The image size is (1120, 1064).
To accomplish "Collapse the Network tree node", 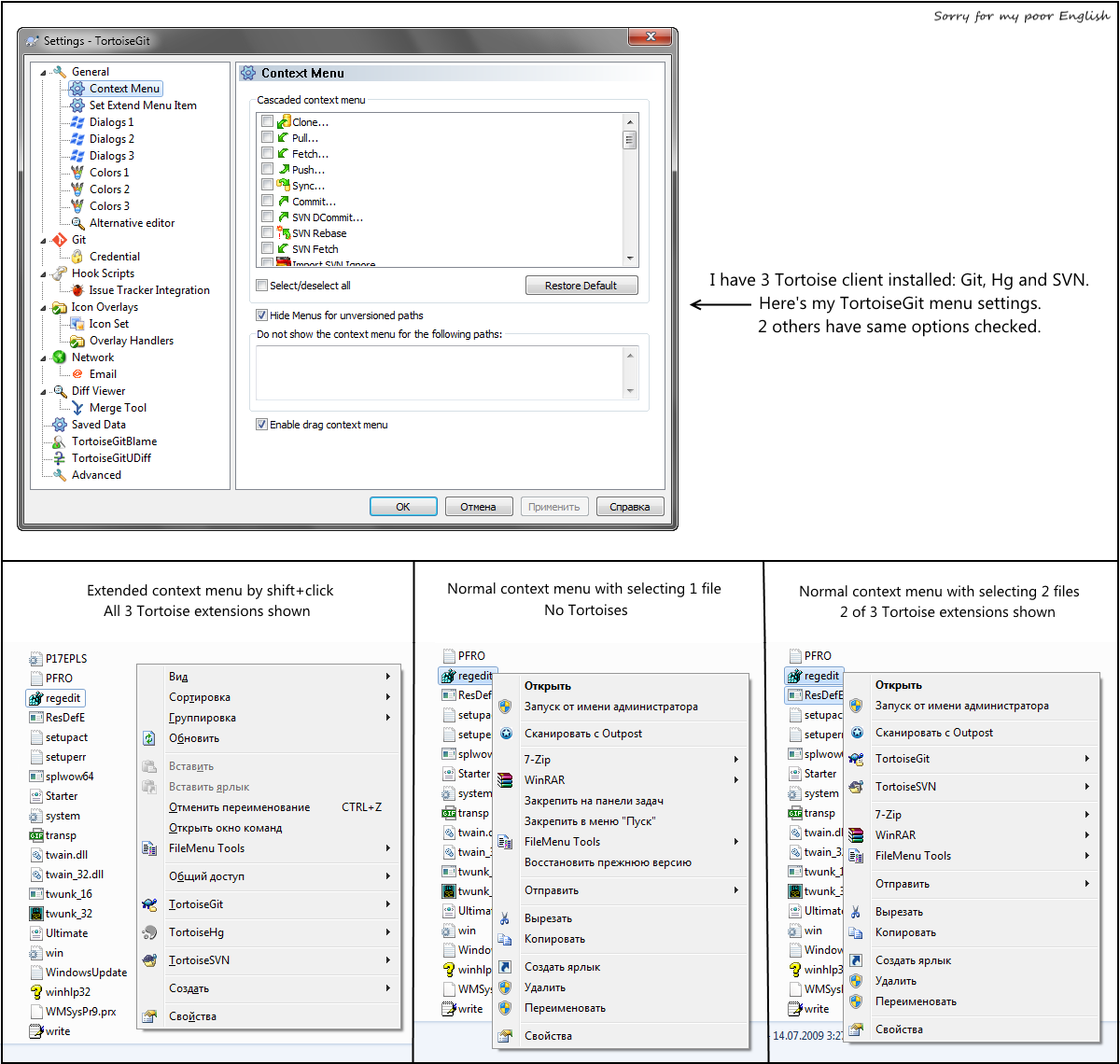I will 43,357.
